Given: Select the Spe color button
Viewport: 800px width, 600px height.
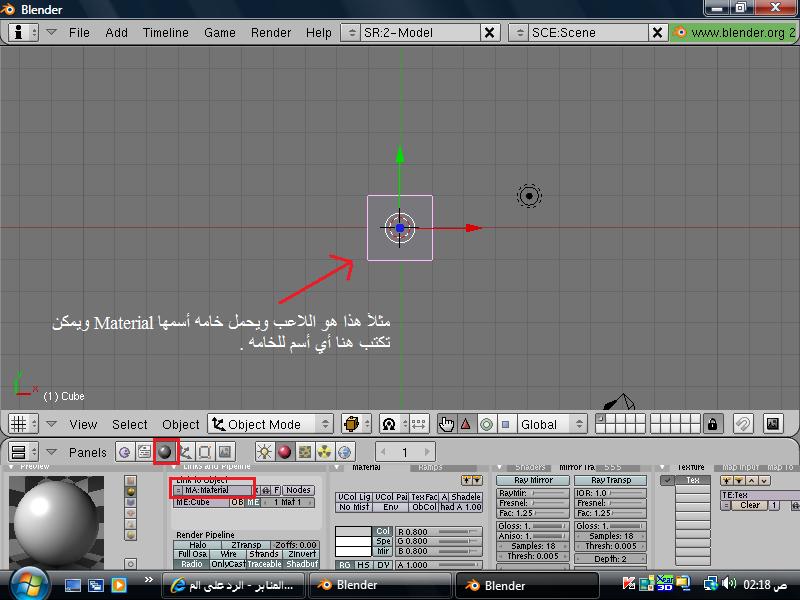Looking at the screenshot, I should [383, 541].
